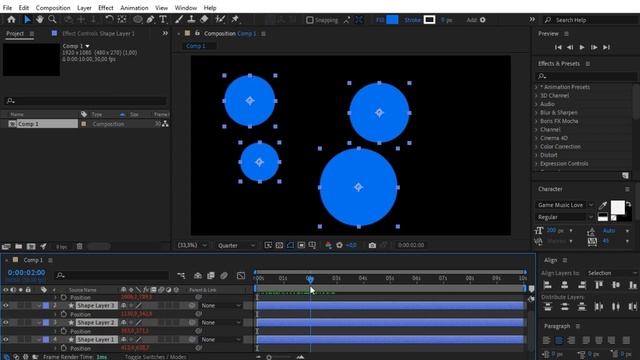This screenshot has width=640, height=360.
Task: Click the Fill color swatch
Action: pos(392,20)
